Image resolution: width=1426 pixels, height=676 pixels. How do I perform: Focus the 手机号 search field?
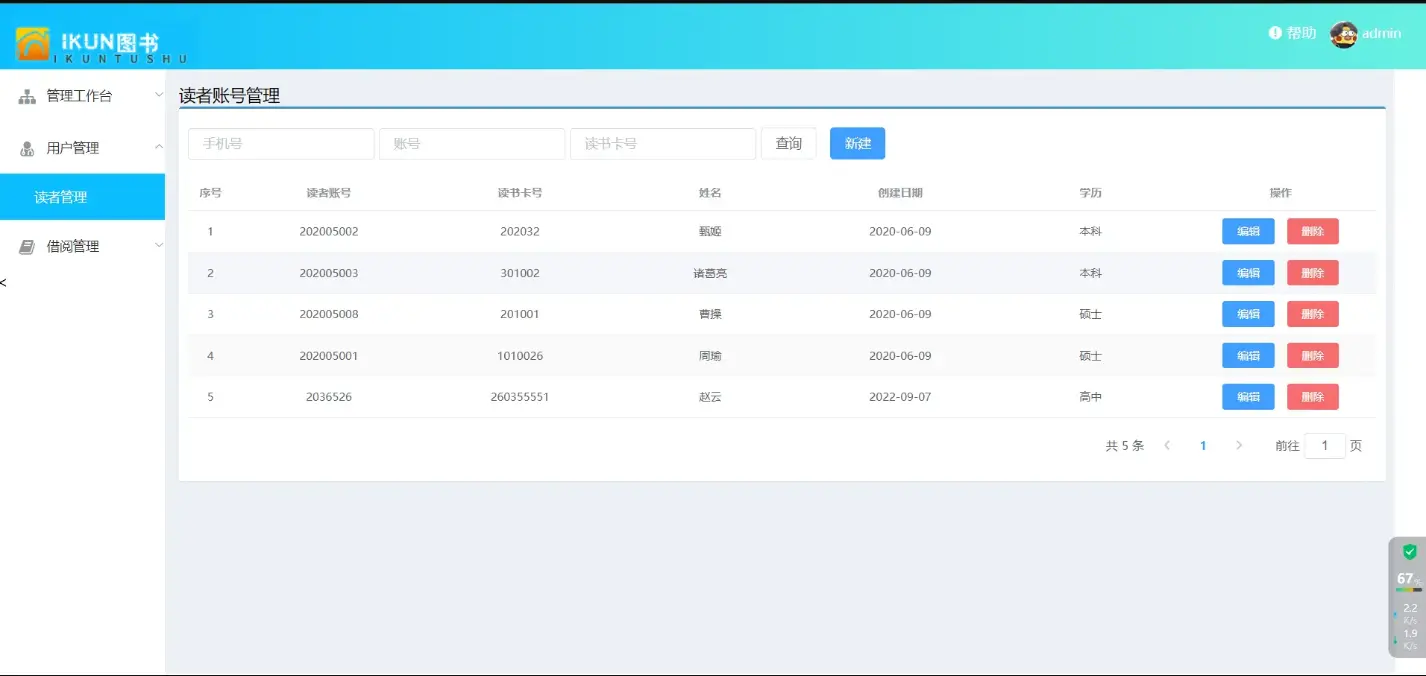[x=281, y=144]
